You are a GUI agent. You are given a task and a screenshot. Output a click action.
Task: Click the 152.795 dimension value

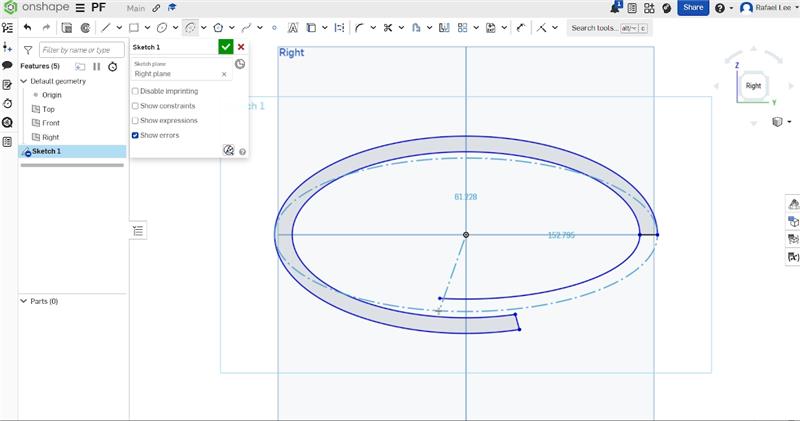[561, 235]
